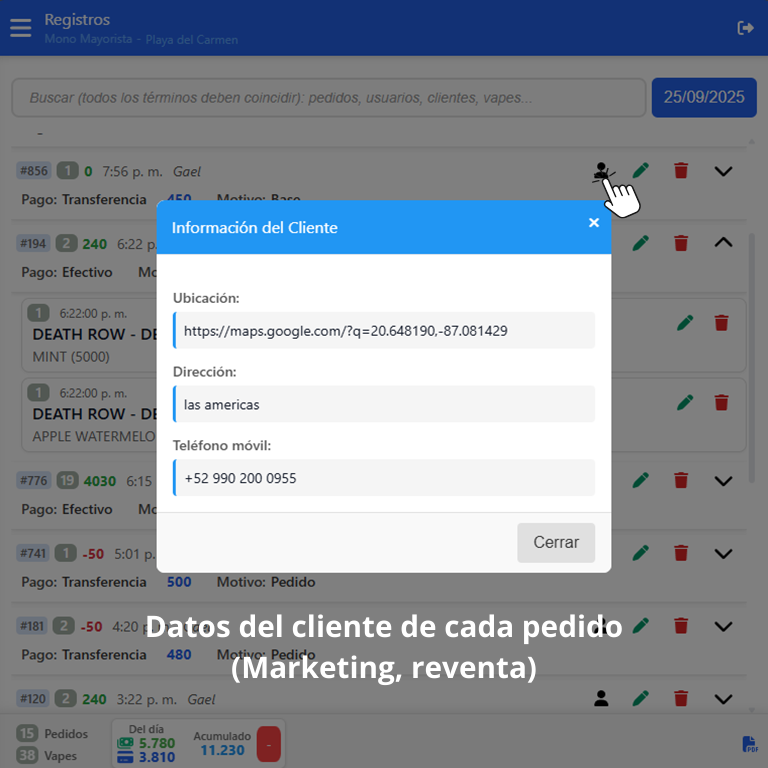The width and height of the screenshot is (768, 768).
Task: Click the mobile phone number field
Action: pos(384,478)
